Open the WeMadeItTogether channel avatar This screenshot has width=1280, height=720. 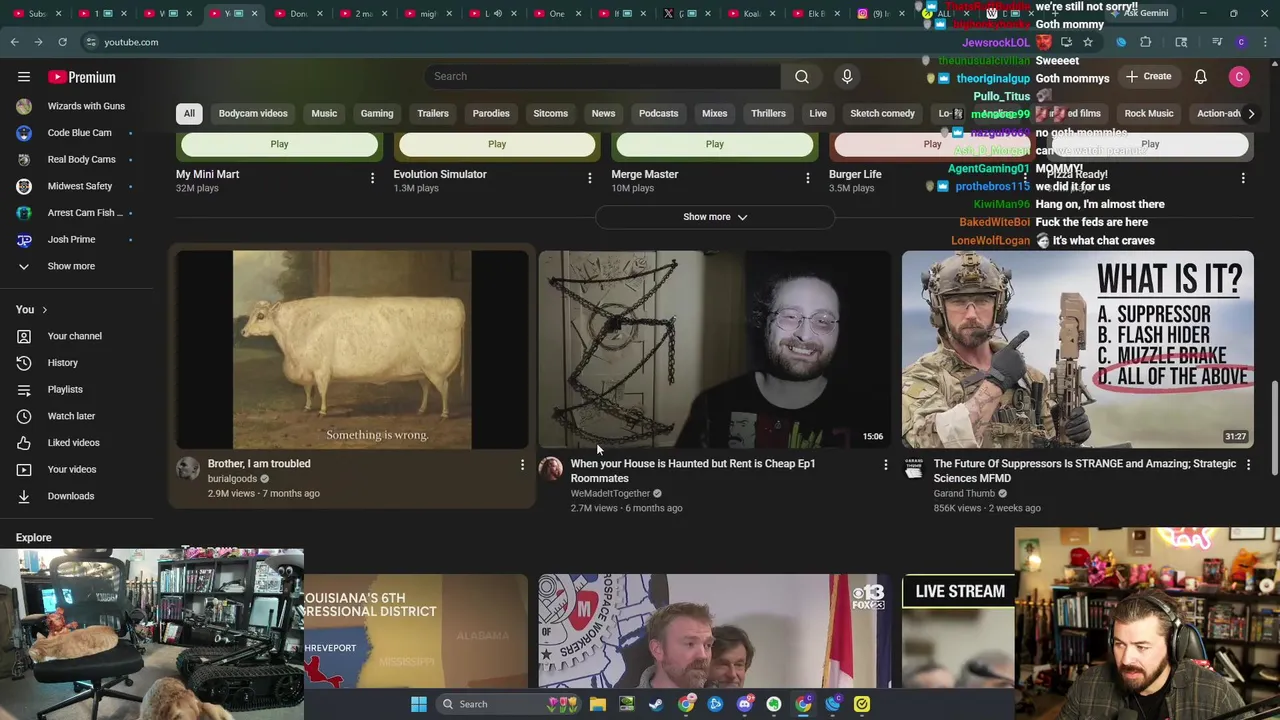(551, 469)
